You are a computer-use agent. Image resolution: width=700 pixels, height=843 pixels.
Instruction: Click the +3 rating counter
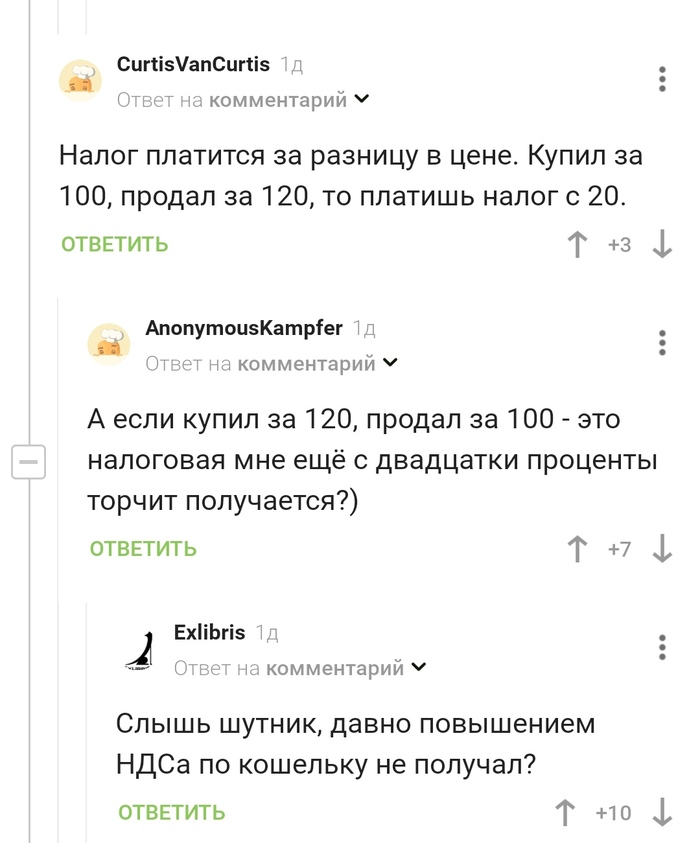[619, 242]
